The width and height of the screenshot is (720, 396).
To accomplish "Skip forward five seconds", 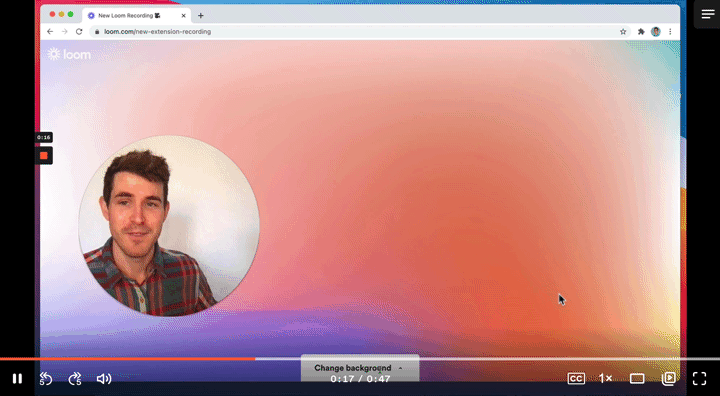I will 75,379.
